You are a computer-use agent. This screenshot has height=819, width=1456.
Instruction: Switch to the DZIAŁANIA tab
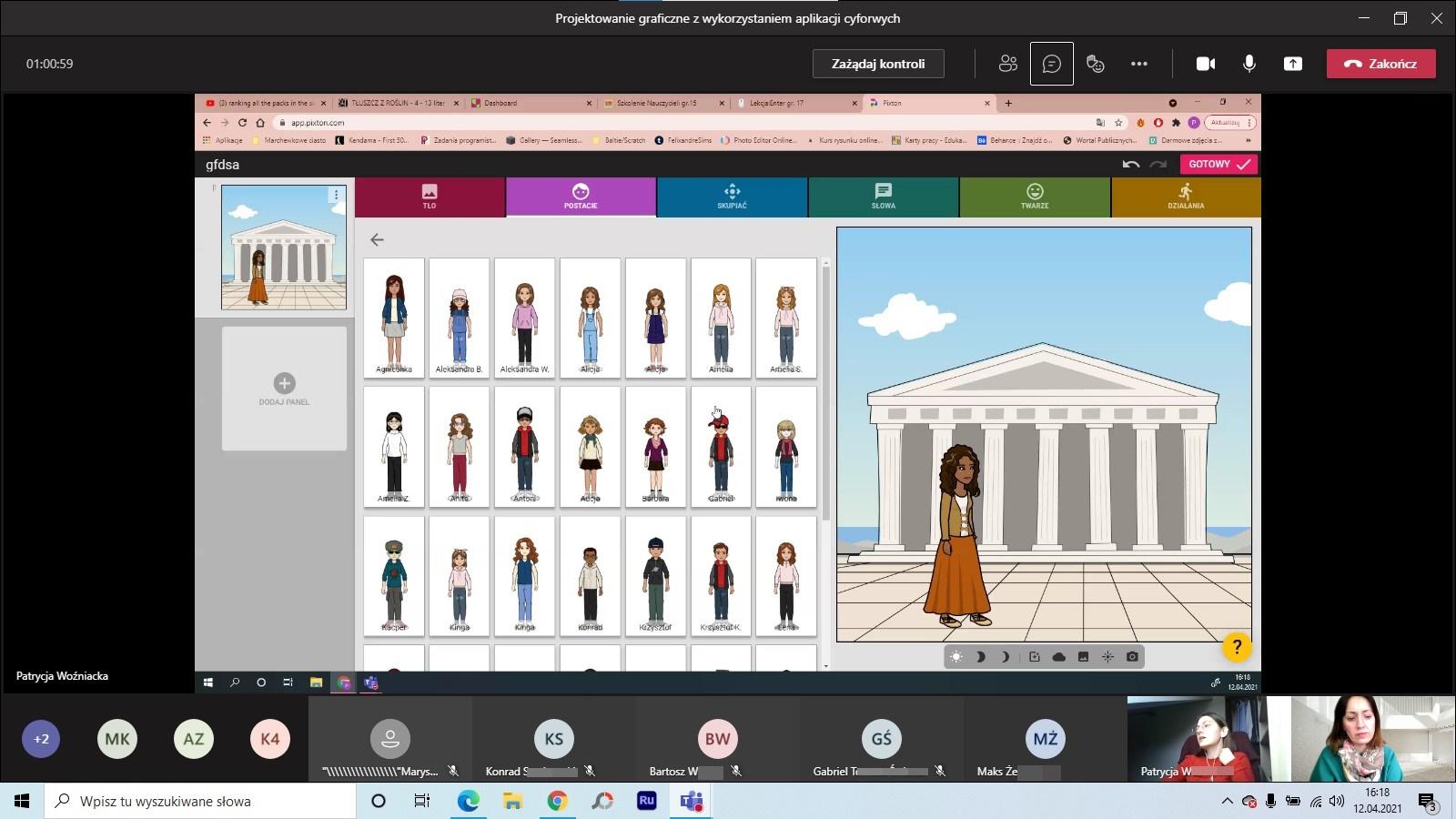[x=1186, y=197]
